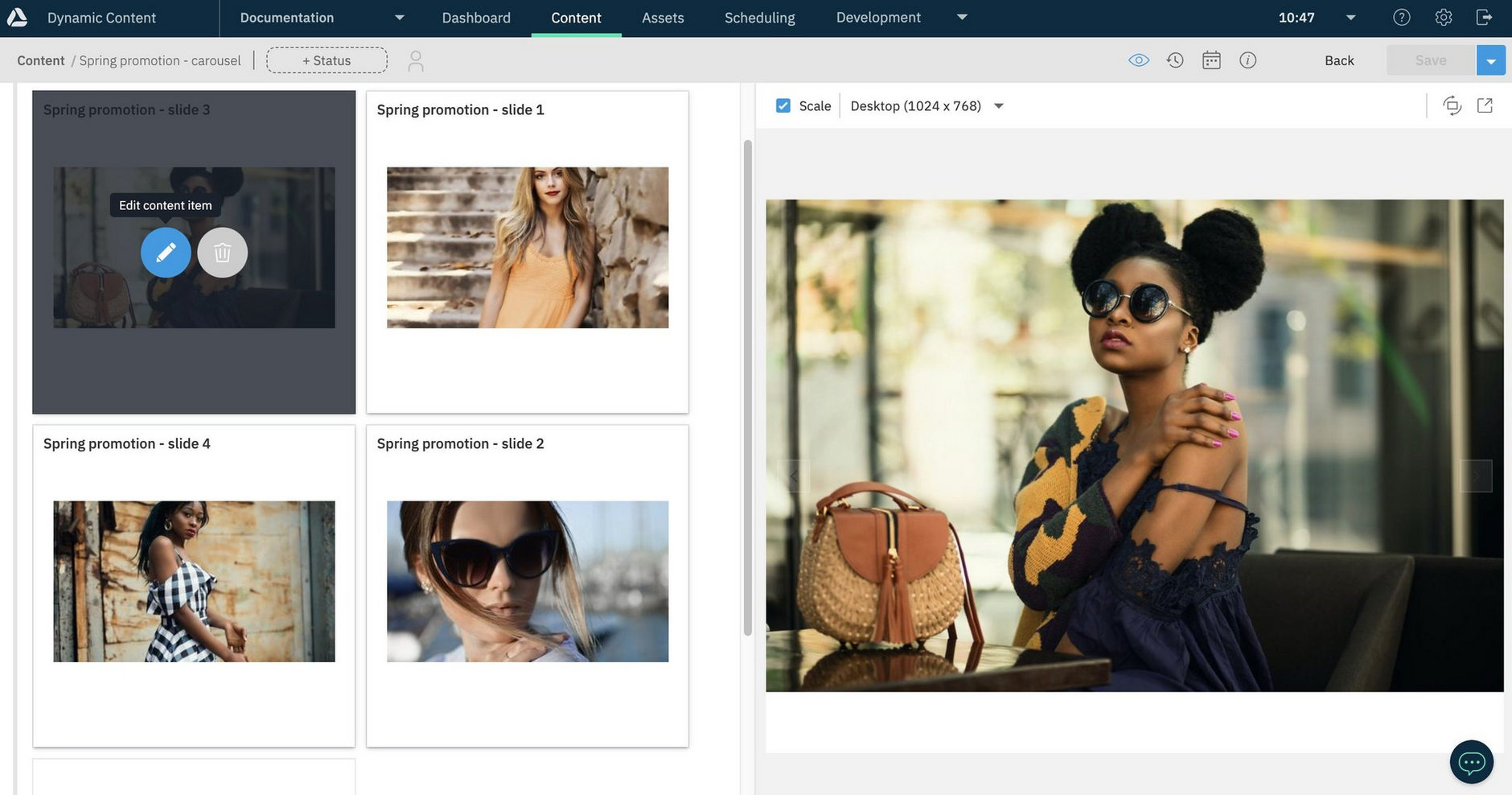1512x795 pixels.
Task: Open the Scheduling tab
Action: tap(759, 18)
